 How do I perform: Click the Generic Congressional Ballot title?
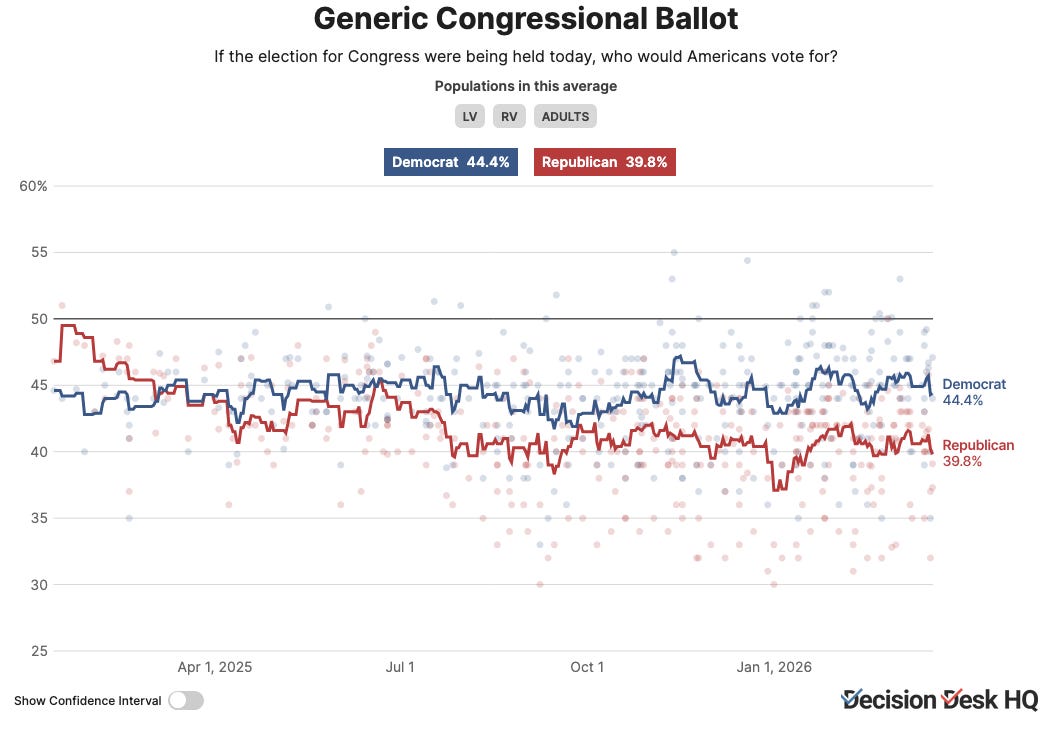(x=525, y=18)
